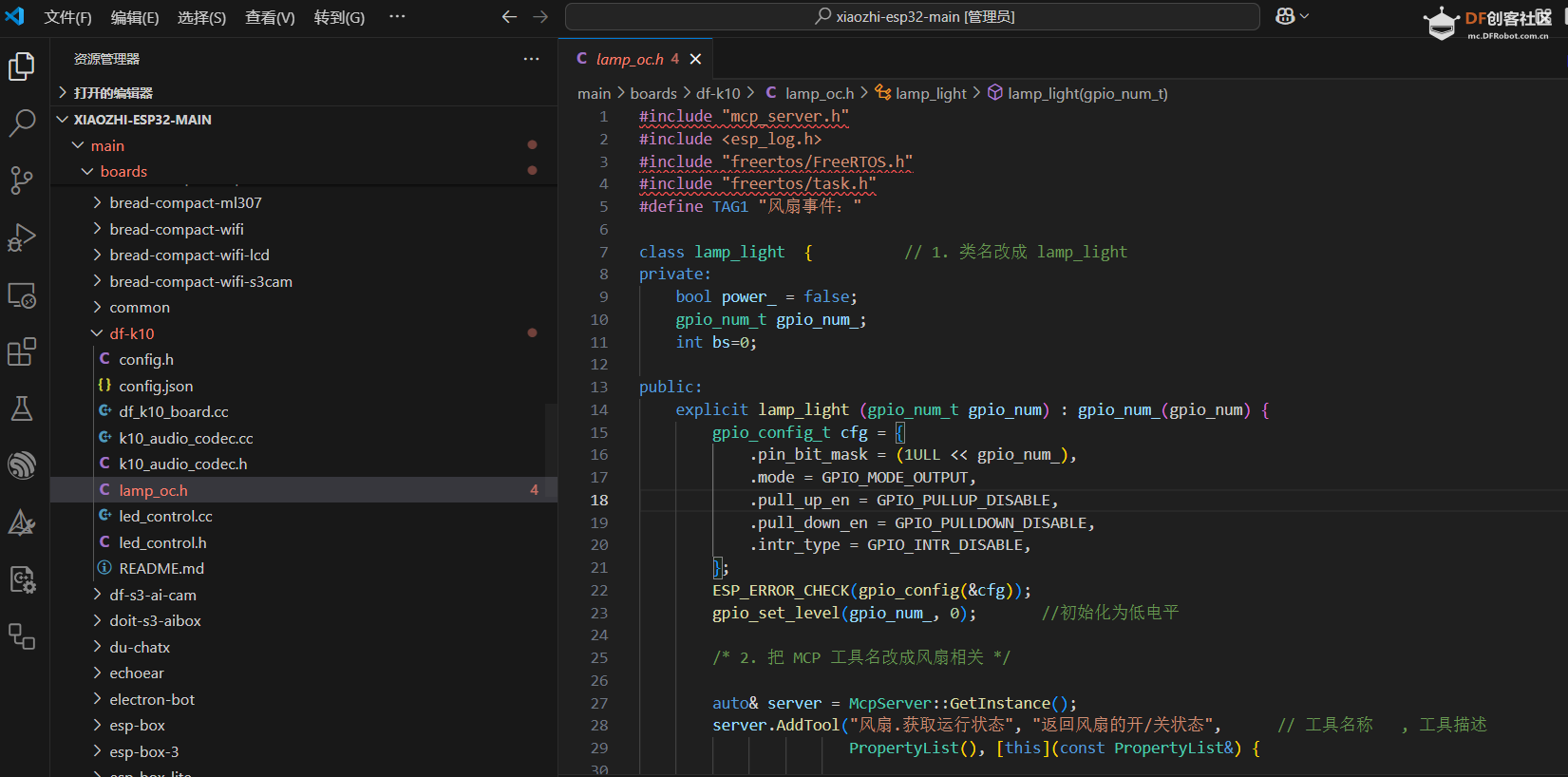Click the main breadcrumb segment
Screen dimensions: 1568x777
coord(594,93)
